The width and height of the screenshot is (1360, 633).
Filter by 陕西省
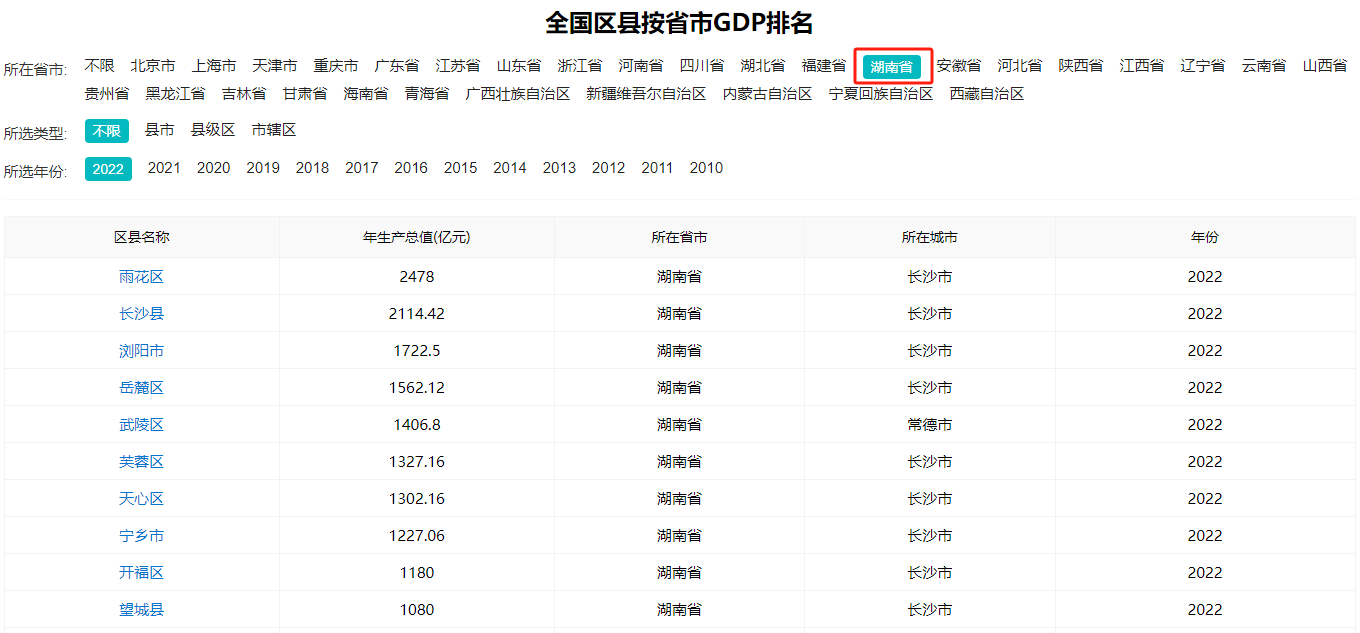tap(1081, 65)
